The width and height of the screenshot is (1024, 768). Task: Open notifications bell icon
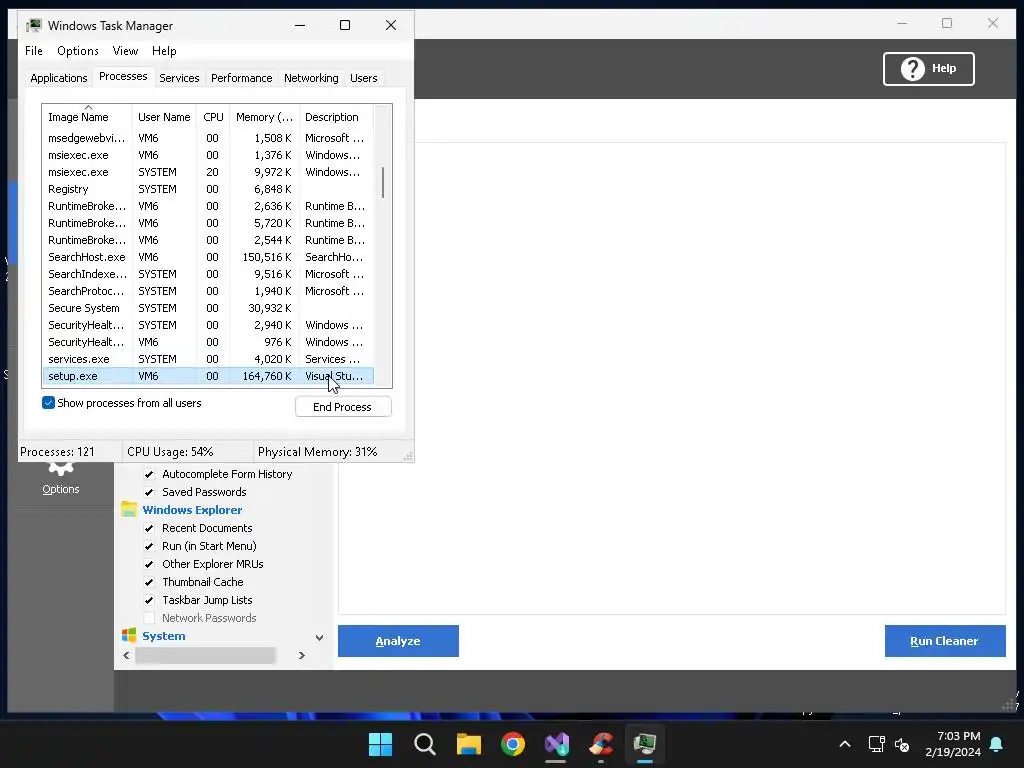click(x=997, y=744)
